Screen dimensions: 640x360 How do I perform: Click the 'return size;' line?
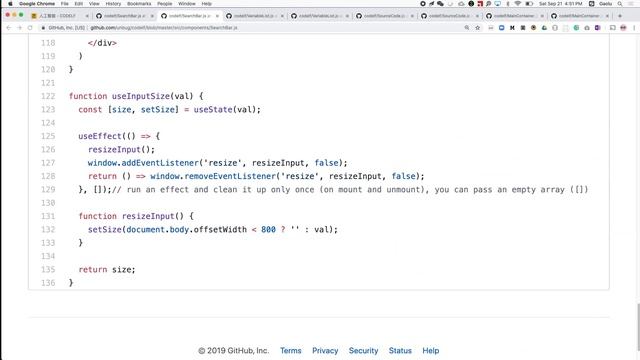click(107, 270)
